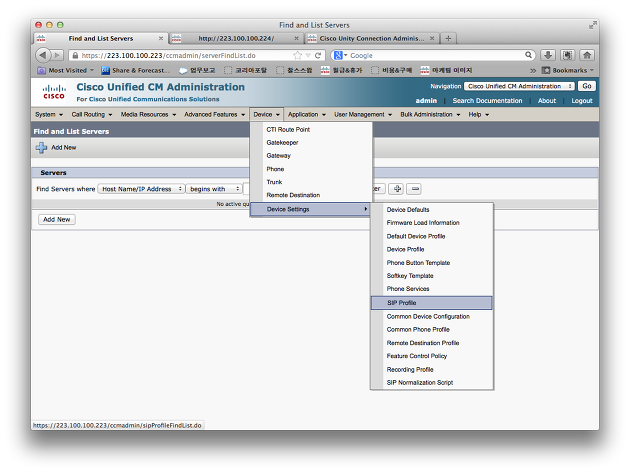Open the Host Name/IP Address dropdown

(141, 189)
